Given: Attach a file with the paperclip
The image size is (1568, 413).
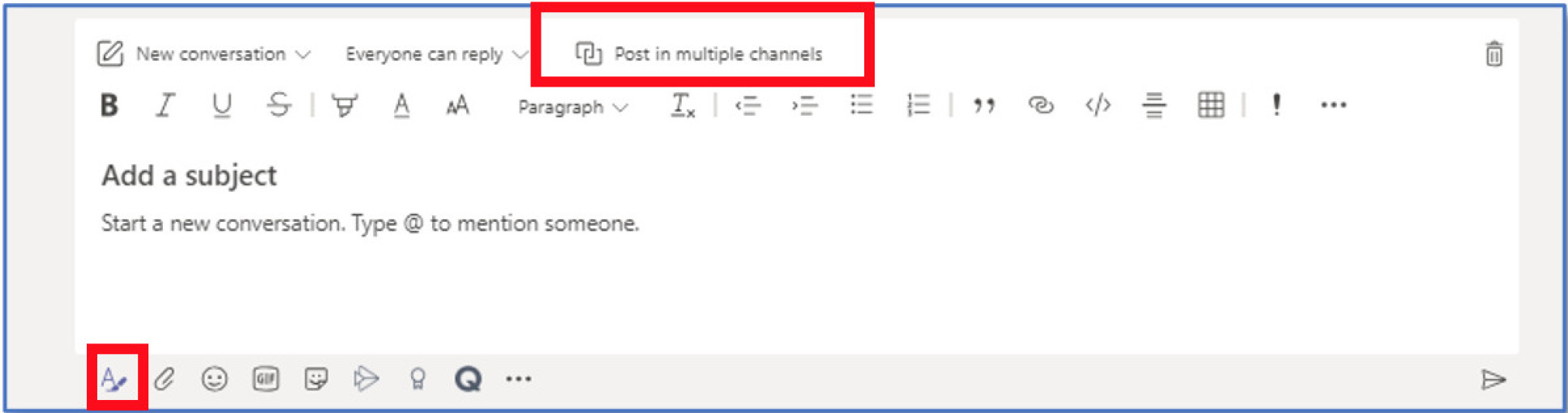Looking at the screenshot, I should pyautogui.click(x=165, y=379).
